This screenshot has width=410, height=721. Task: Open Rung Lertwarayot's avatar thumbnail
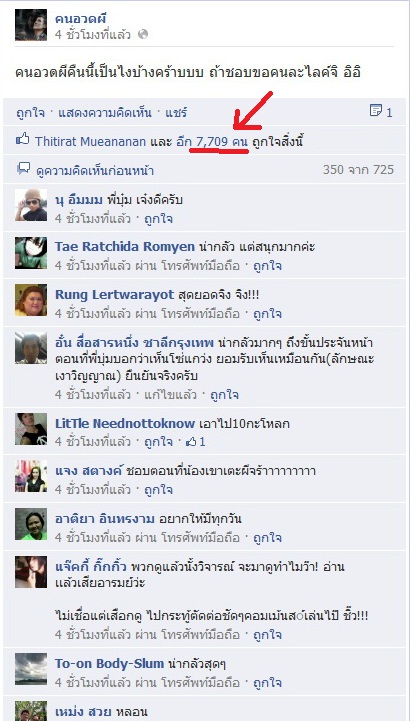pyautogui.click(x=31, y=300)
